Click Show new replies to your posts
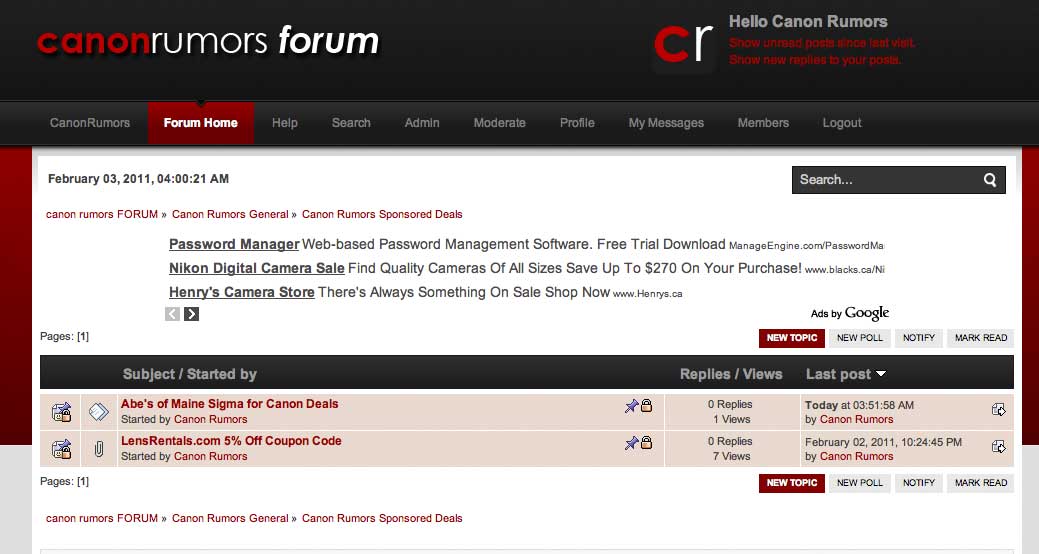1039x554 pixels. click(x=815, y=60)
